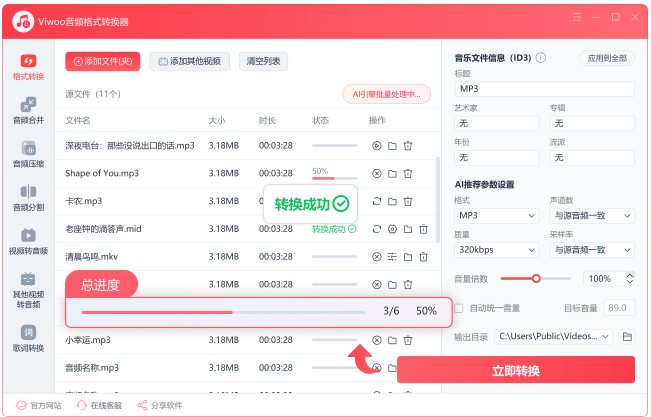Switch to 音频合并 in the sidebar
The image size is (651, 417).
tap(28, 111)
